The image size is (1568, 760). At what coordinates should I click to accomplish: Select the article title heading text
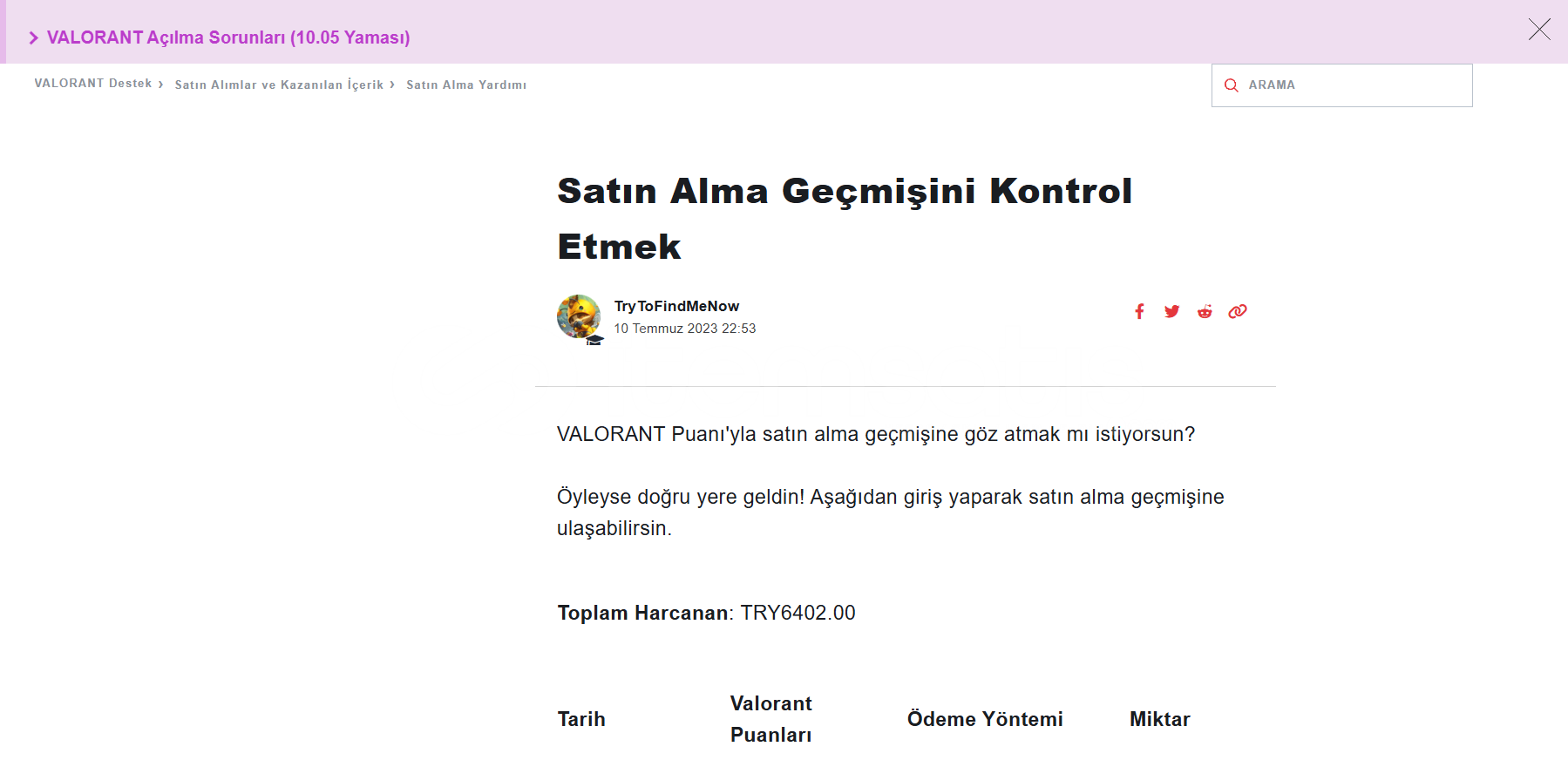[845, 219]
